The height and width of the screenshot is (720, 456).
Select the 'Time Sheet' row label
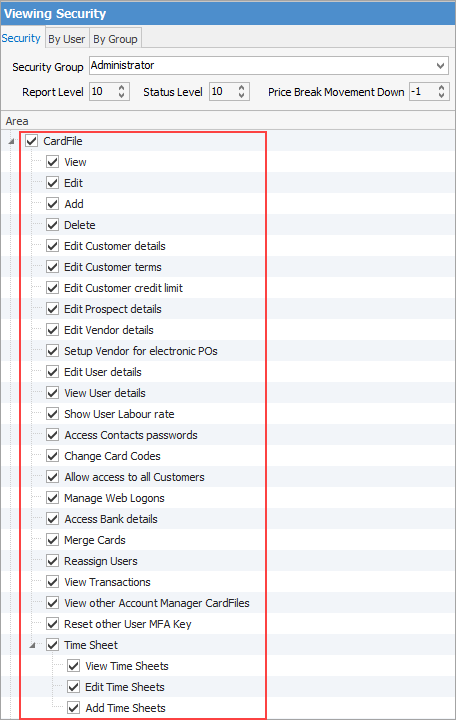click(x=91, y=645)
